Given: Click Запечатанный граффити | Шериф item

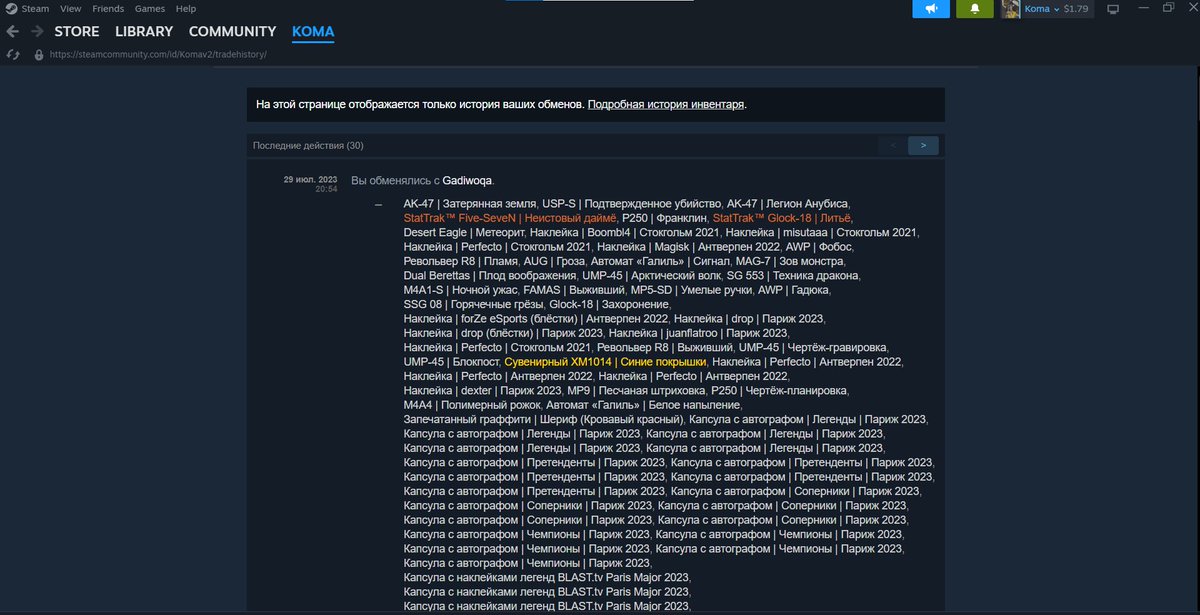Looking at the screenshot, I should click(544, 419).
